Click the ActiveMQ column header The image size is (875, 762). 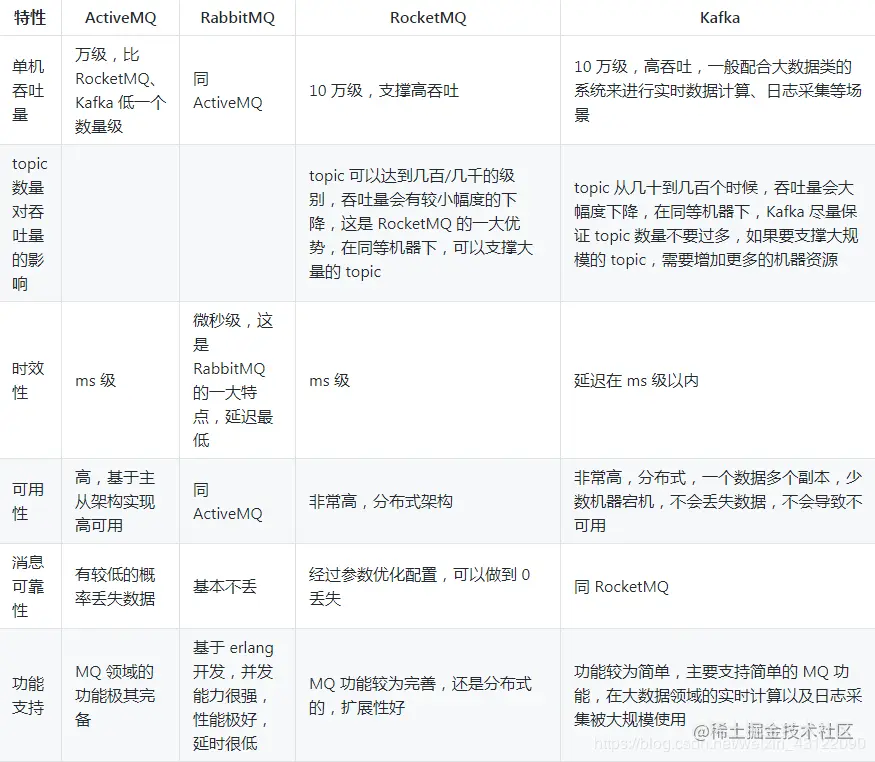click(121, 18)
